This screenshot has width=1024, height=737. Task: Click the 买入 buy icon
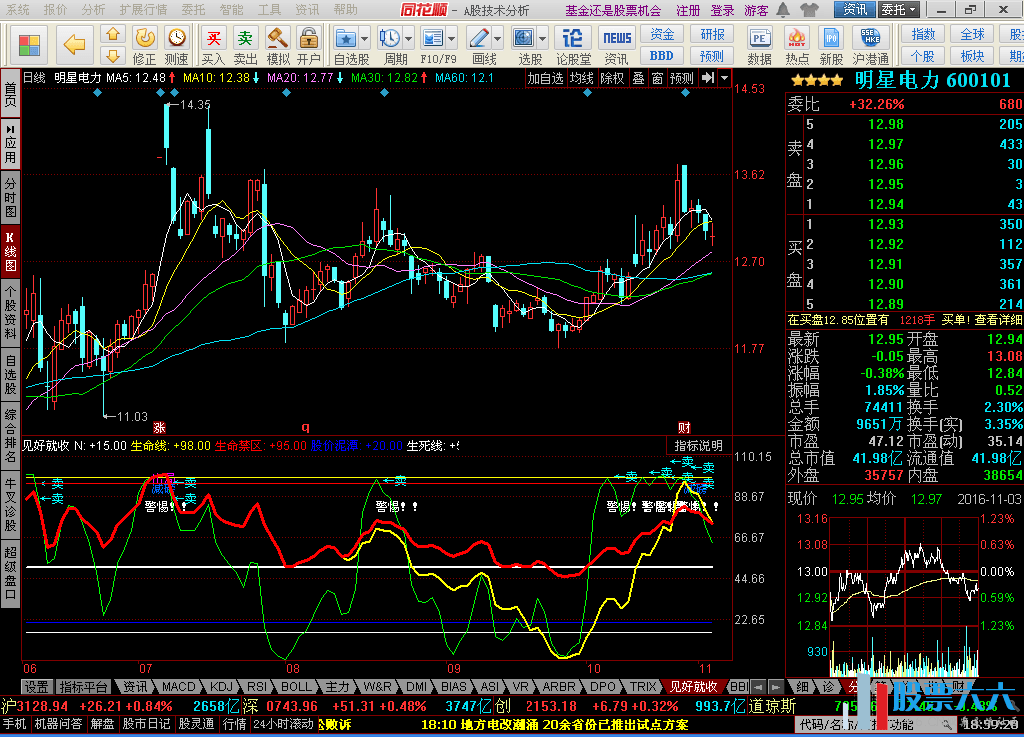[214, 46]
